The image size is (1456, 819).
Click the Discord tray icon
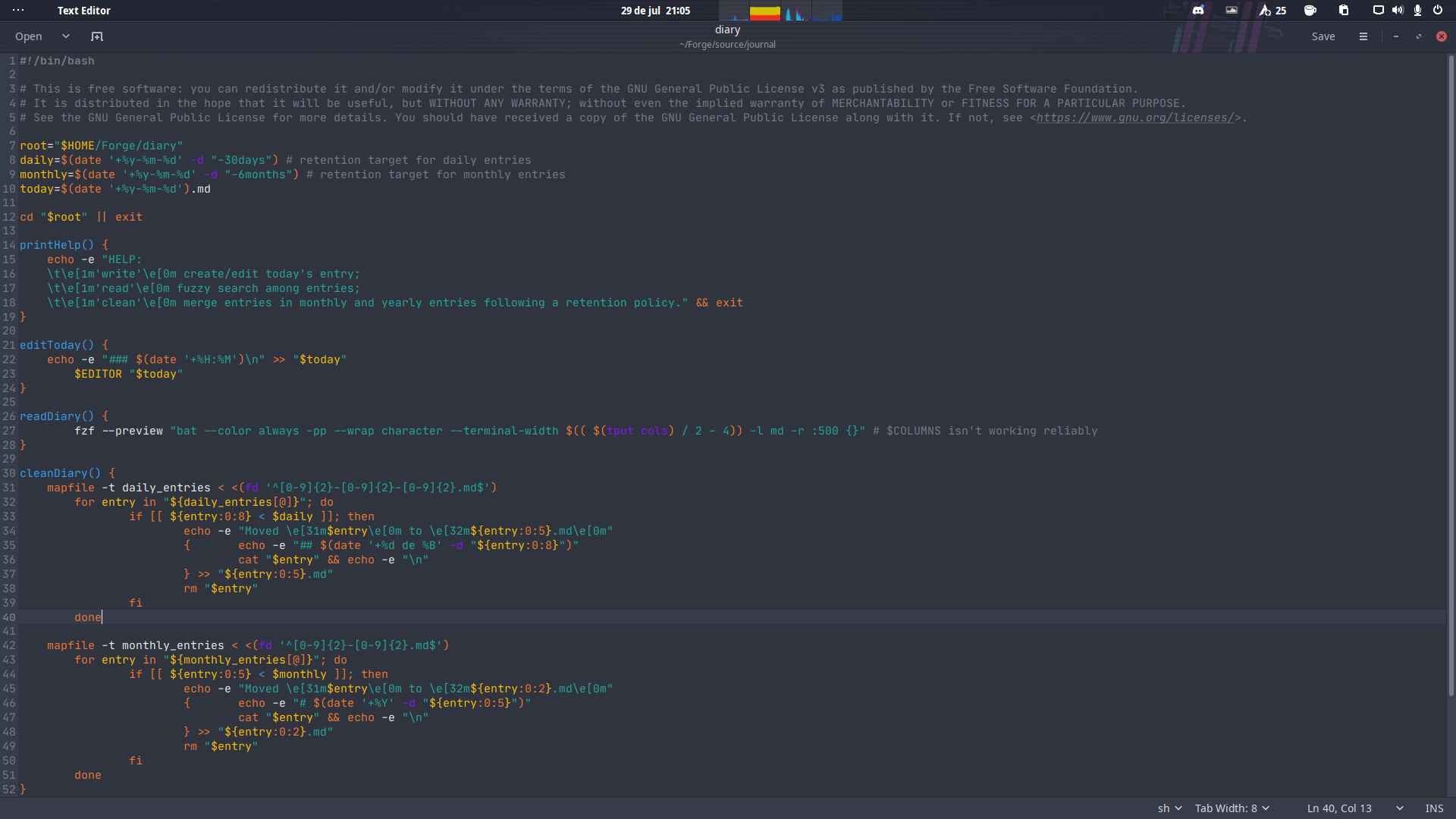[1198, 11]
